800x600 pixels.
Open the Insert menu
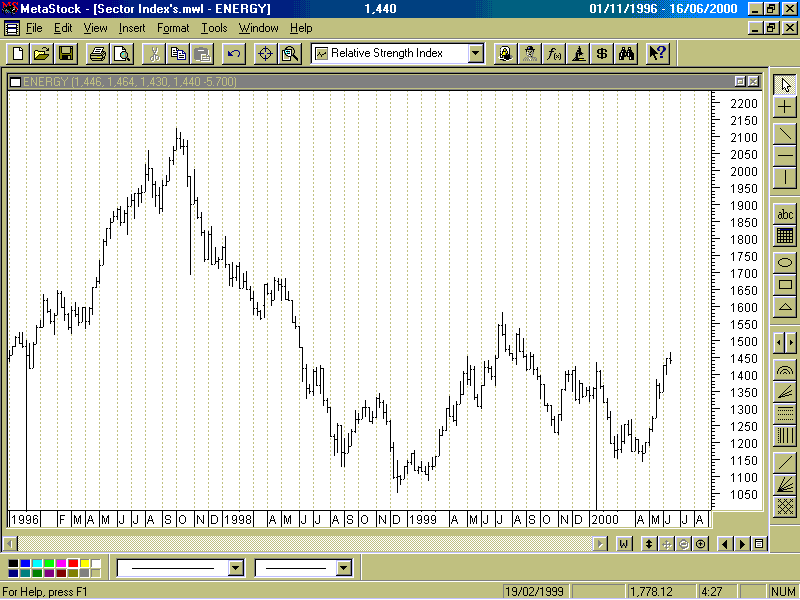point(132,28)
